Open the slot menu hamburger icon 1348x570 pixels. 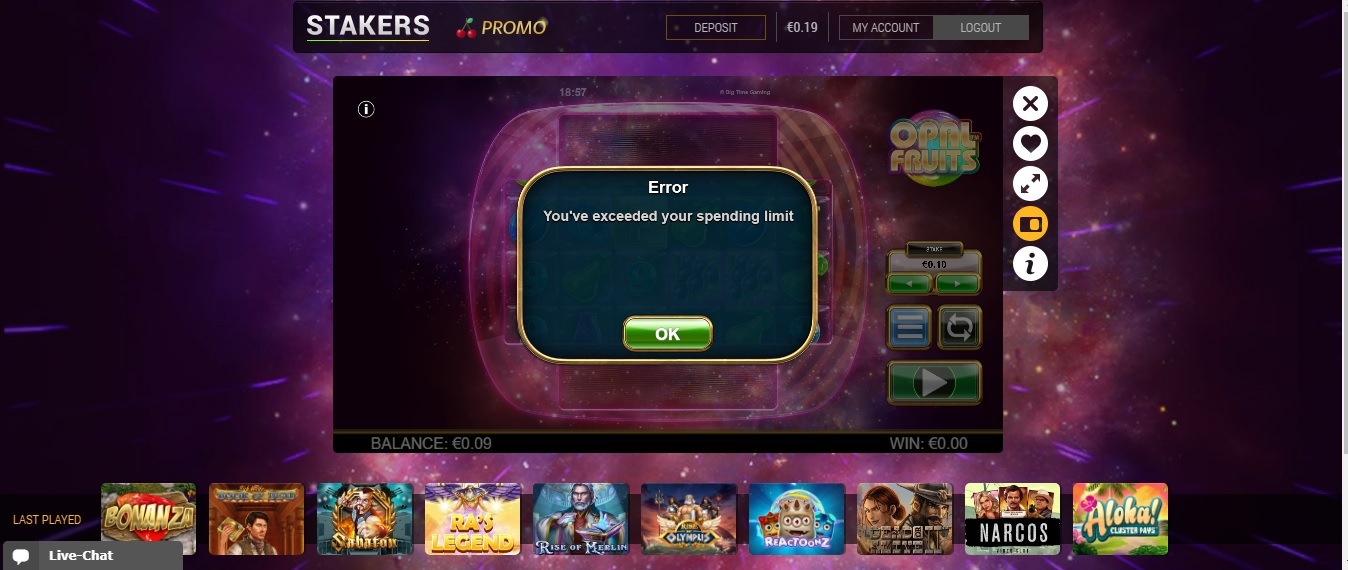(x=909, y=327)
